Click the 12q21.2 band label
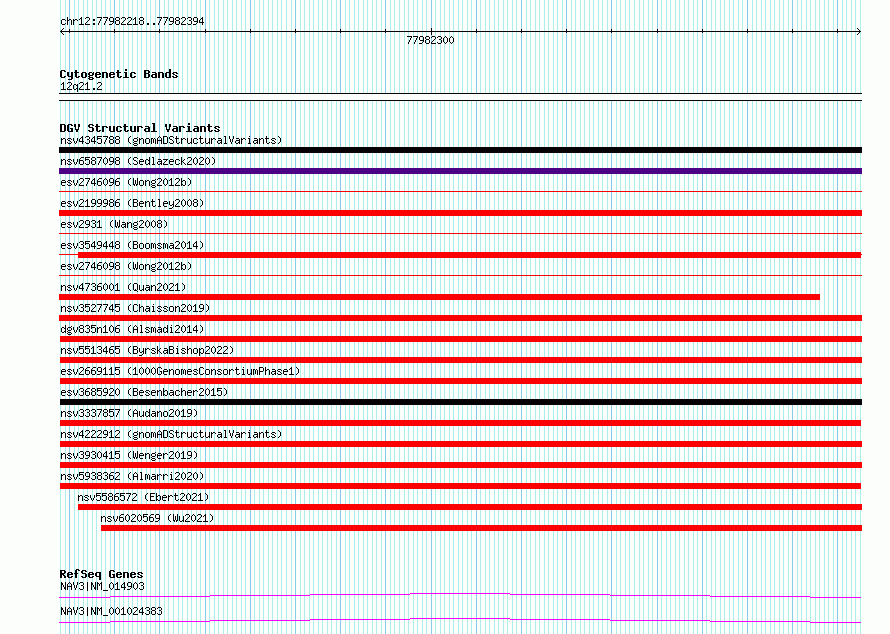The width and height of the screenshot is (890, 634). click(x=81, y=86)
